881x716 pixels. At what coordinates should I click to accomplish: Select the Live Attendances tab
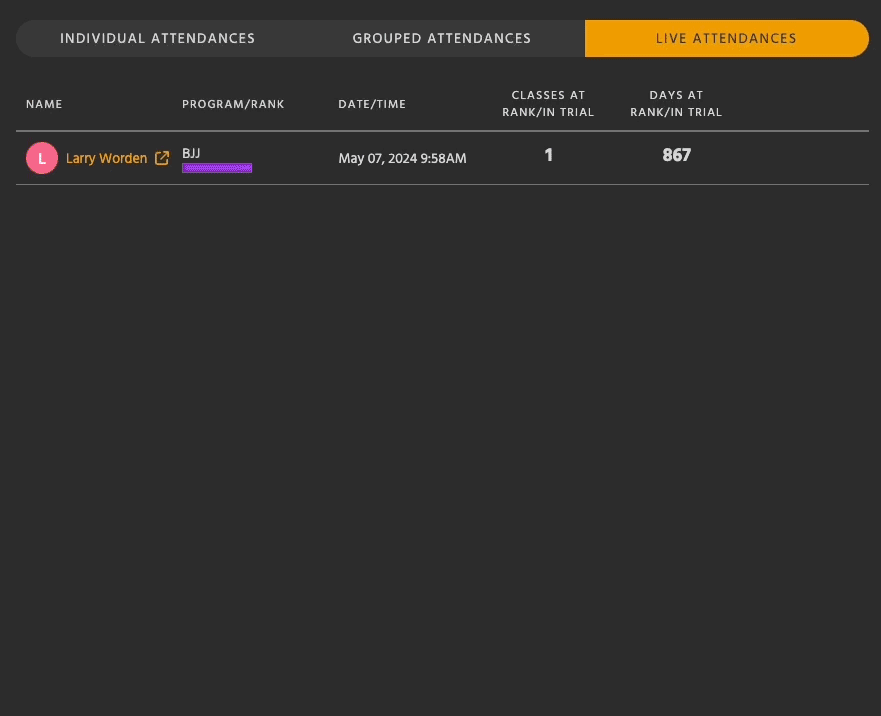(x=726, y=38)
